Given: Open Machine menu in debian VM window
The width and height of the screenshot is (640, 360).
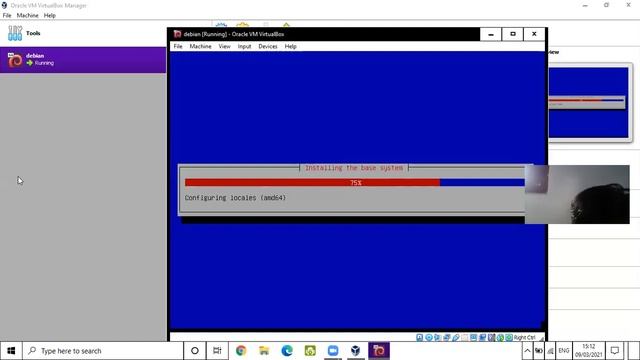Looking at the screenshot, I should [200, 47].
